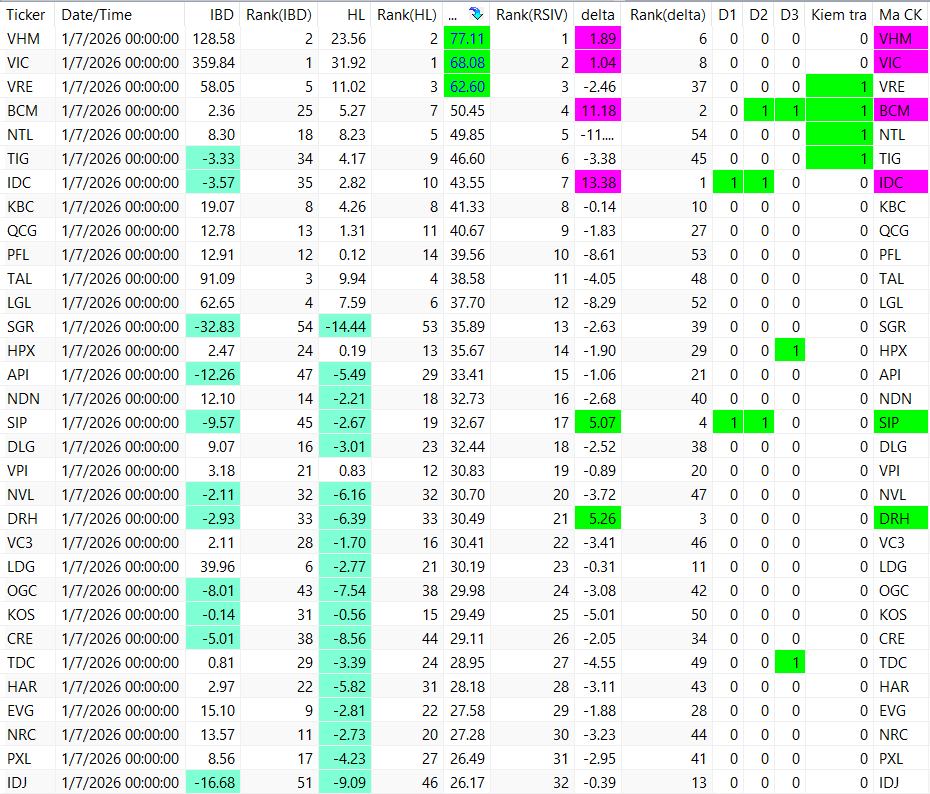Click the D1 column header
This screenshot has height=794, width=930.
pyautogui.click(x=727, y=15)
